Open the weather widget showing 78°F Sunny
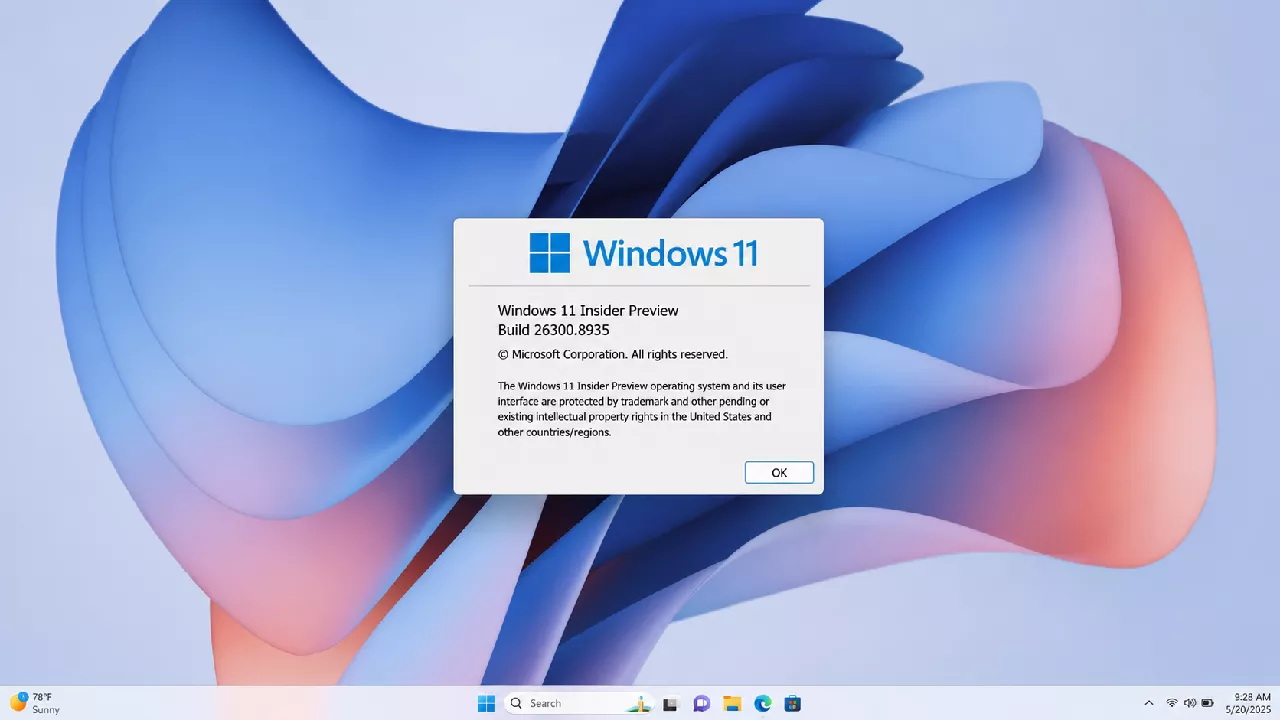Viewport: 1280px width, 720px height. (35, 703)
